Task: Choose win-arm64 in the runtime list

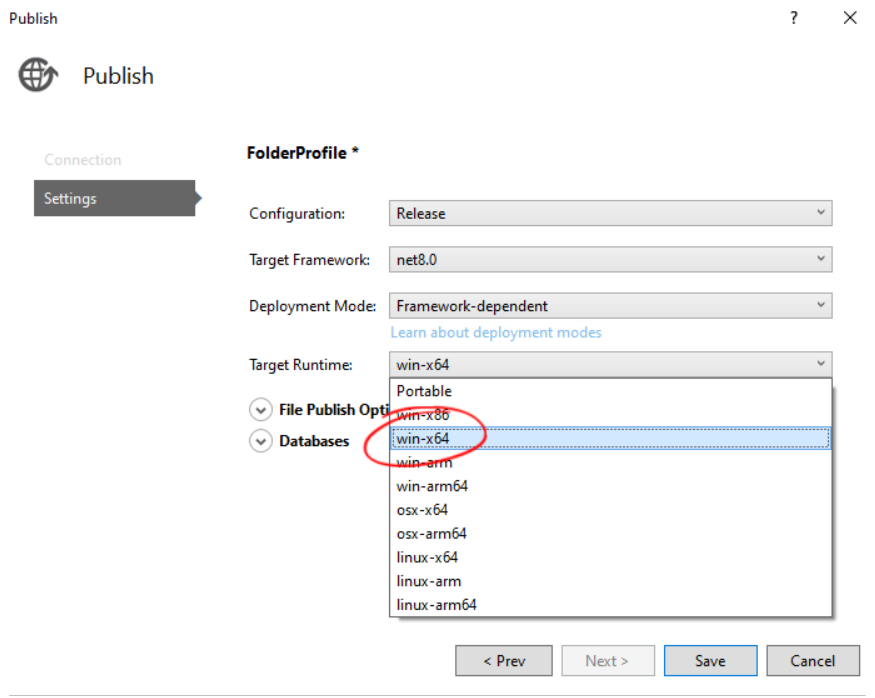Action: 610,486
